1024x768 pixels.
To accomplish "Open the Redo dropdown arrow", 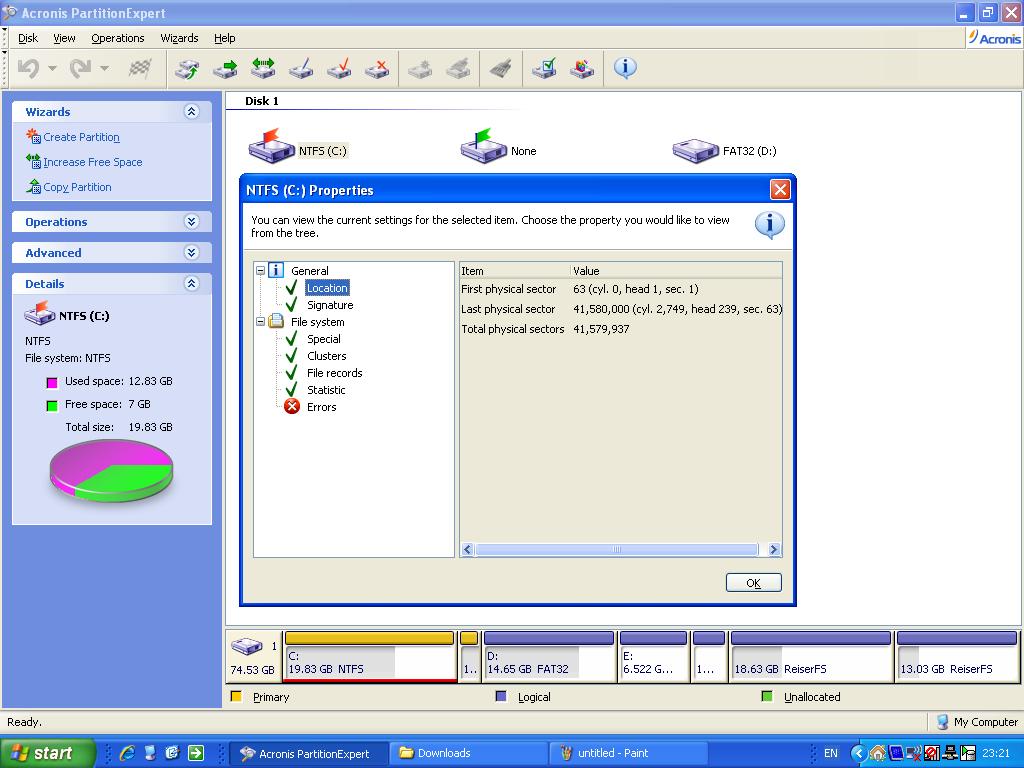I will pyautogui.click(x=104, y=68).
